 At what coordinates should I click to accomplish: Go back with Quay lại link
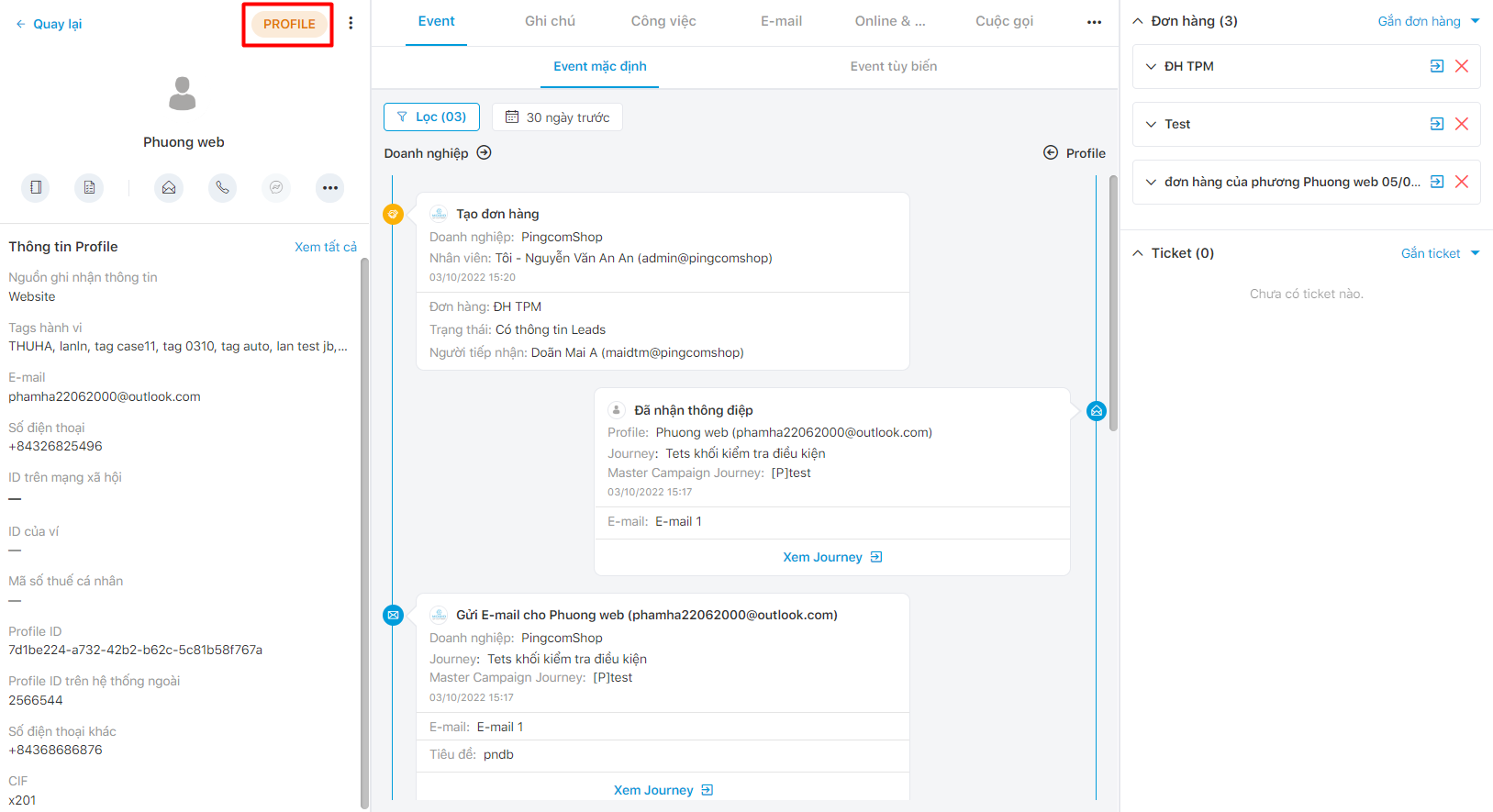click(50, 24)
